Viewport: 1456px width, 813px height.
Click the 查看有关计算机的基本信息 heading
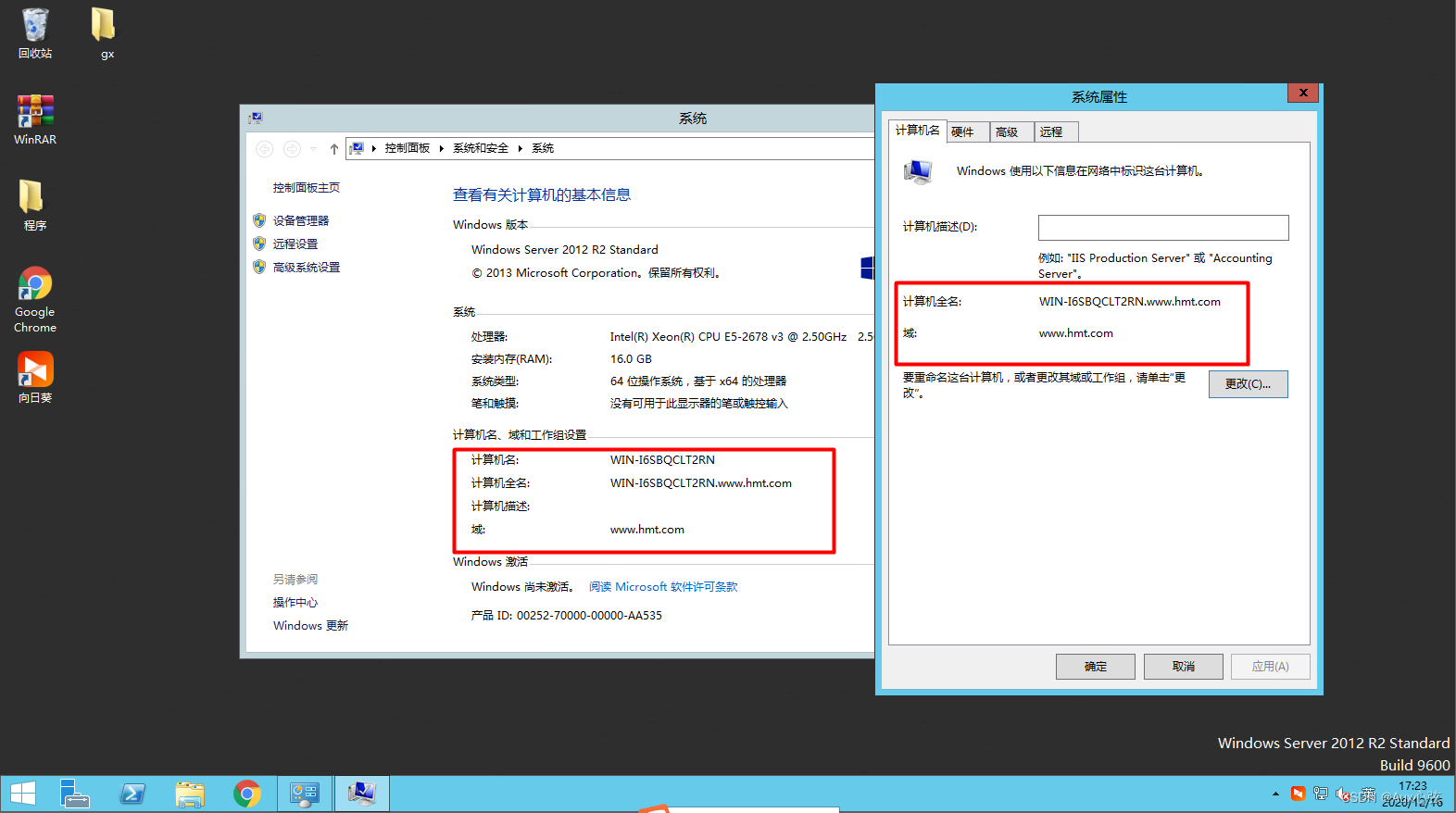click(542, 194)
